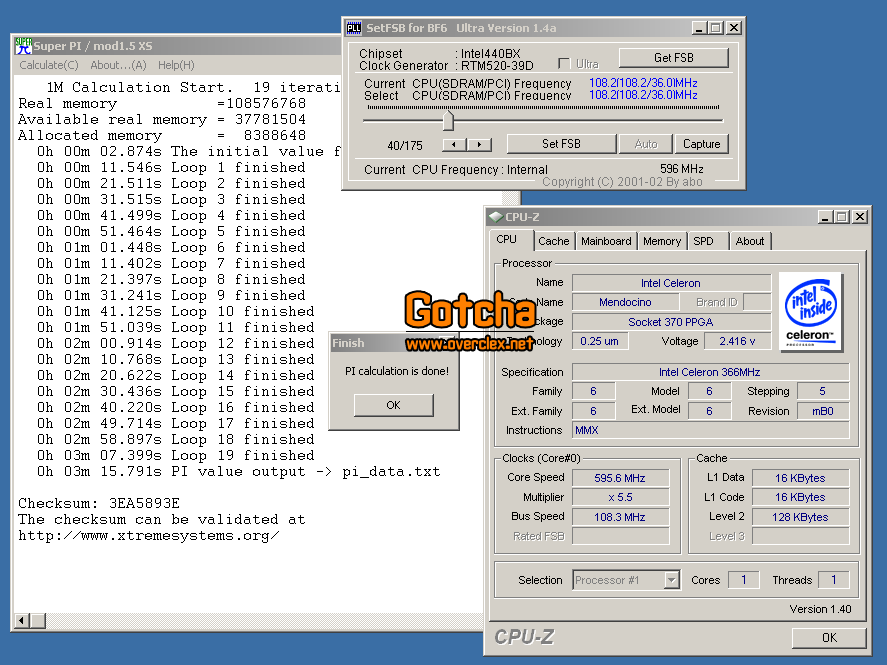
Task: Click the L1 Data value 16 KBytes
Action: coord(800,478)
